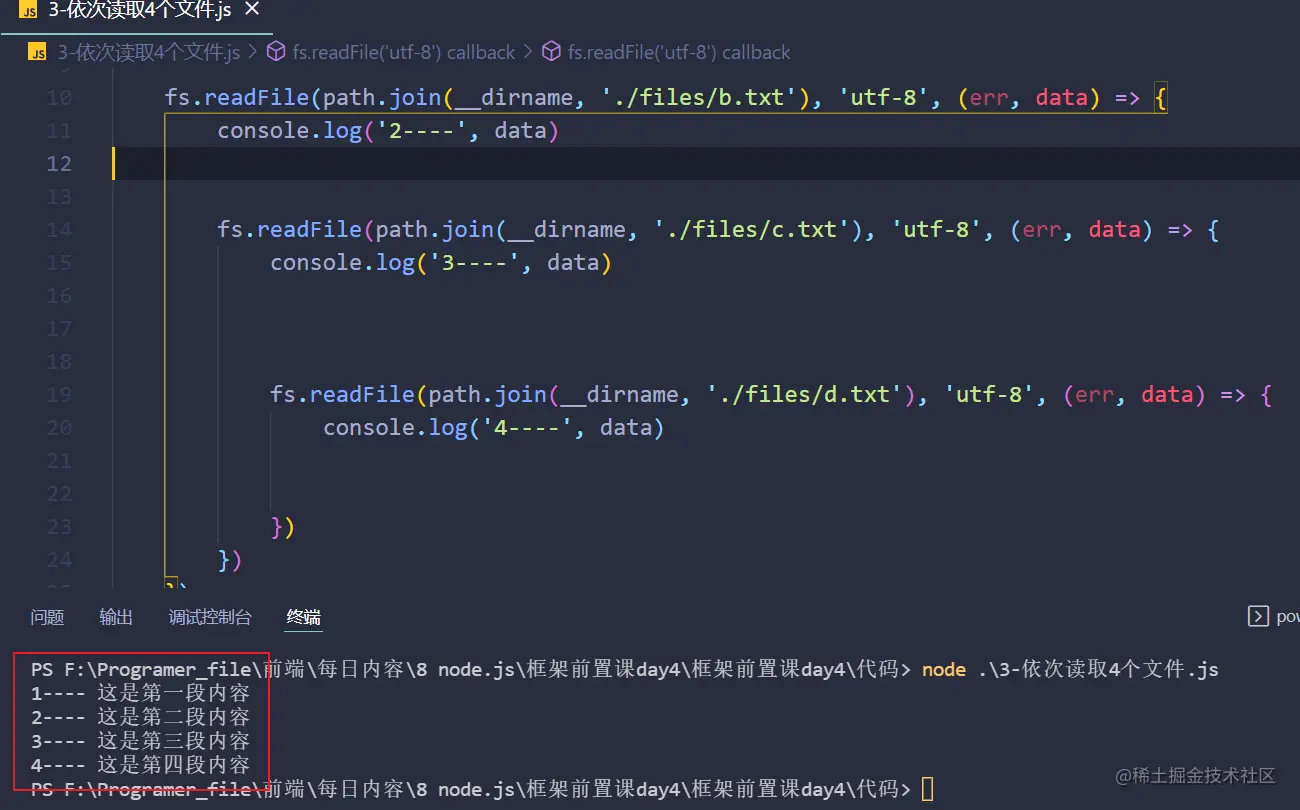The height and width of the screenshot is (810, 1300).
Task: Click terminal output '1---- 这是第一段内容'
Action: pyautogui.click(x=140, y=693)
